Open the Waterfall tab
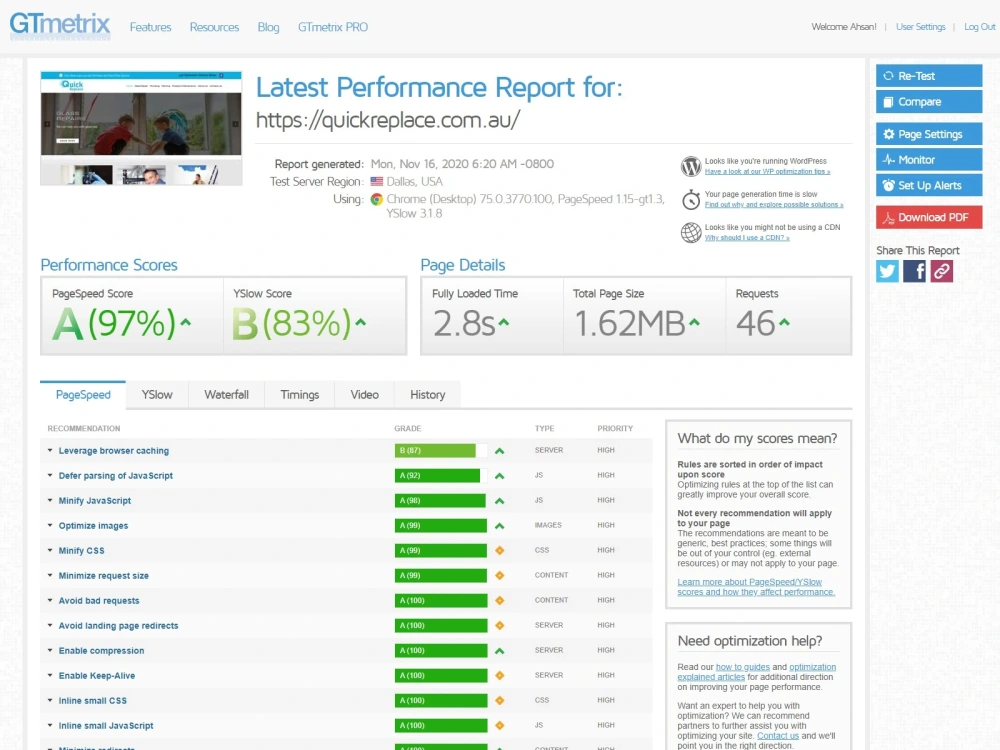This screenshot has height=750, width=1000. (x=226, y=394)
